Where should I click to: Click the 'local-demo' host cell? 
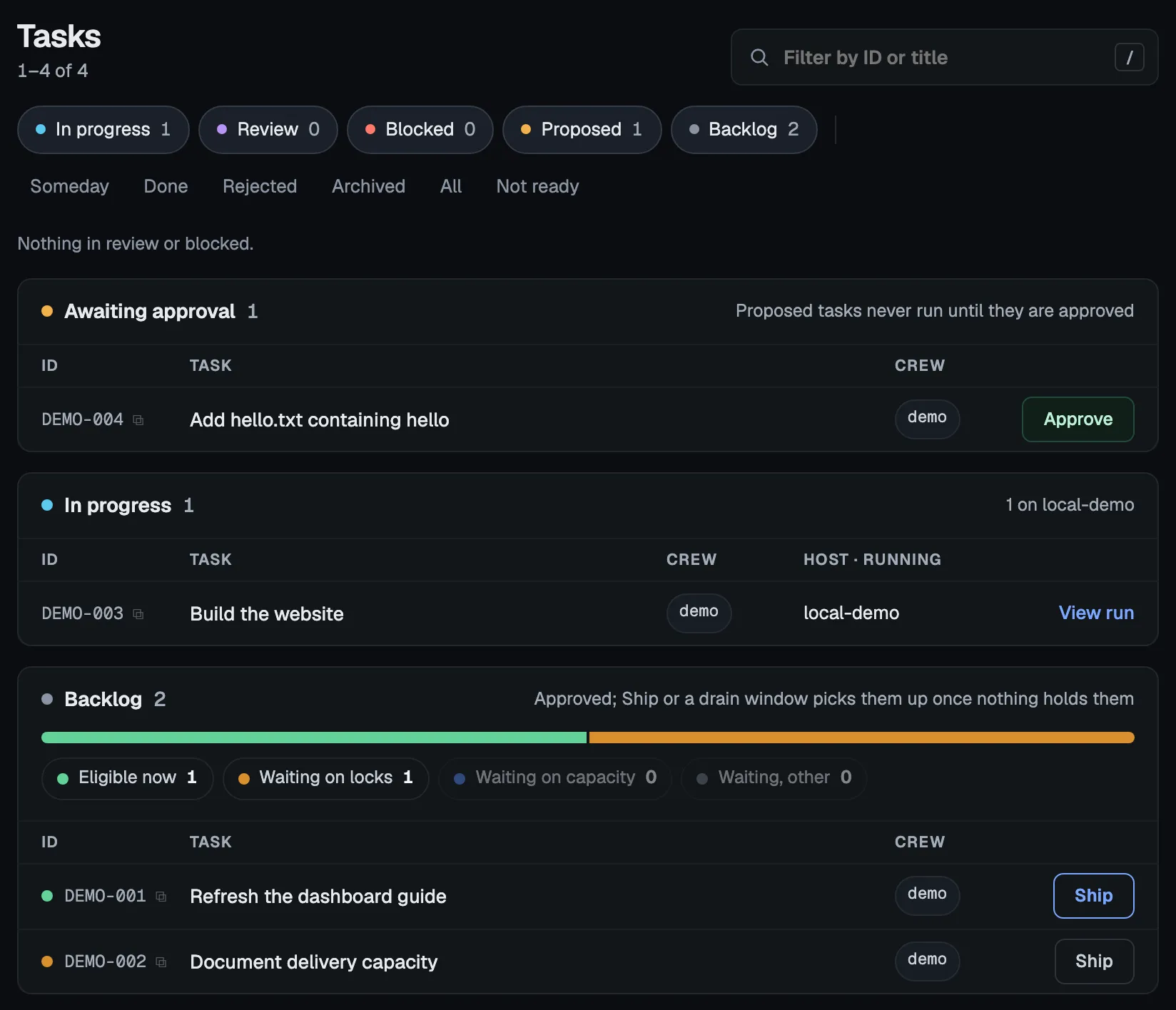click(851, 613)
